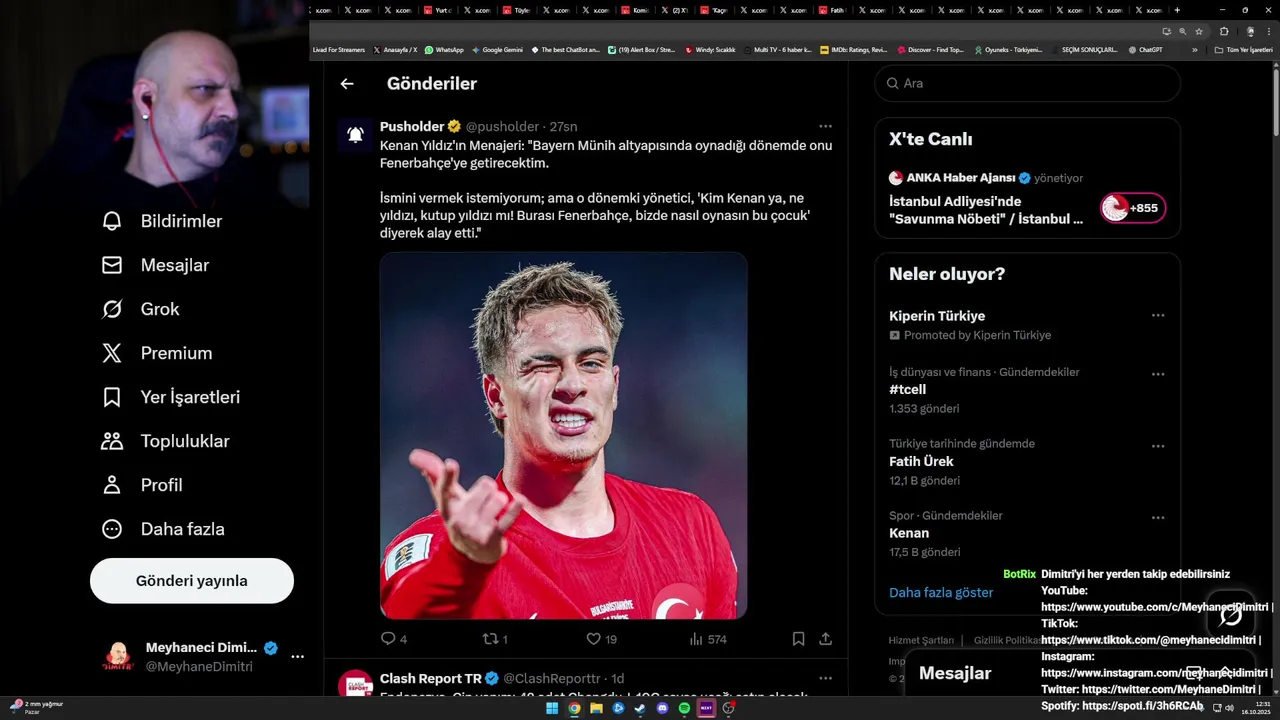Open more options for Pusholder post

[x=825, y=126]
